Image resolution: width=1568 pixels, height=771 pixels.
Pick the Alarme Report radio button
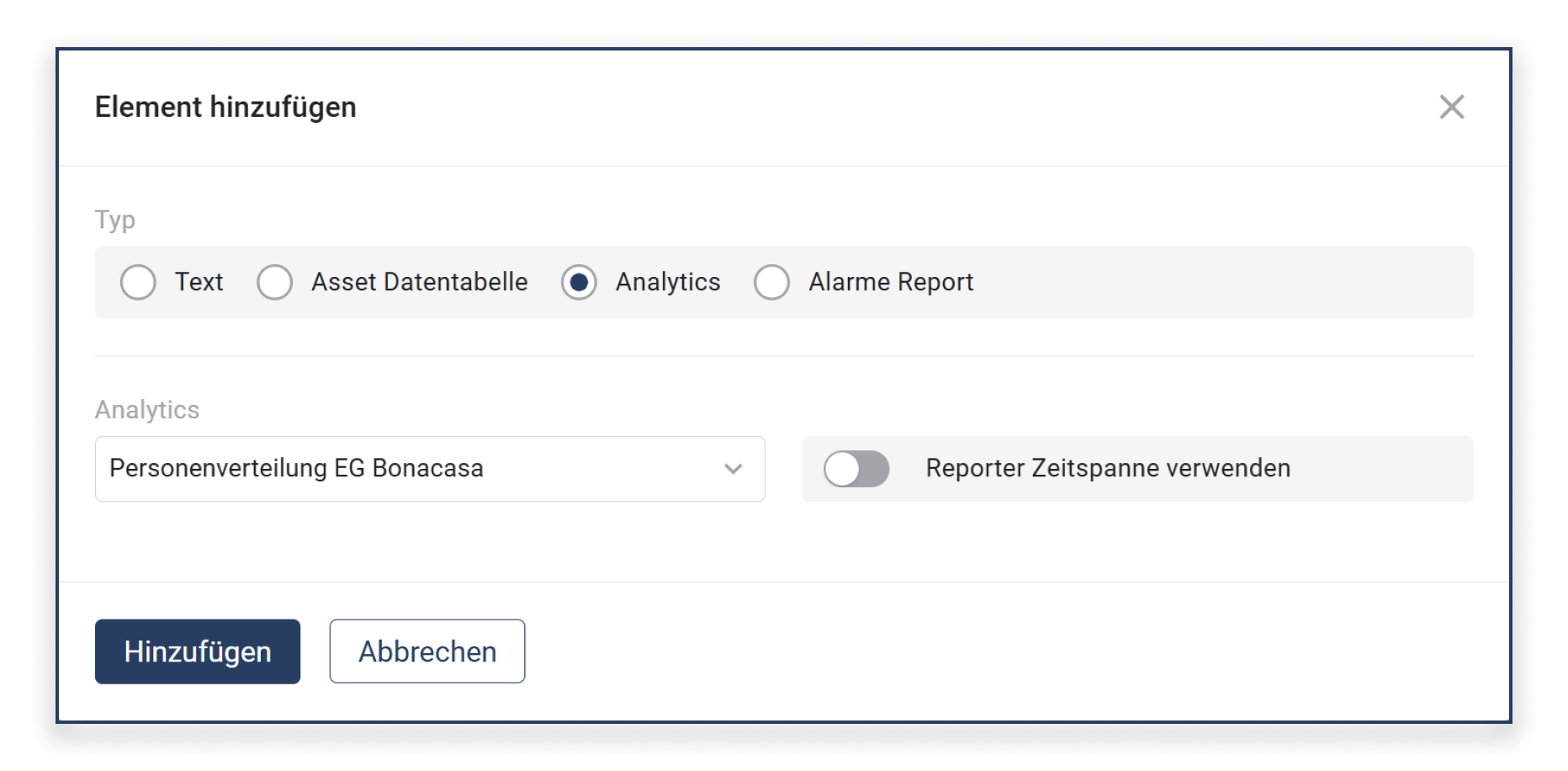[771, 282]
